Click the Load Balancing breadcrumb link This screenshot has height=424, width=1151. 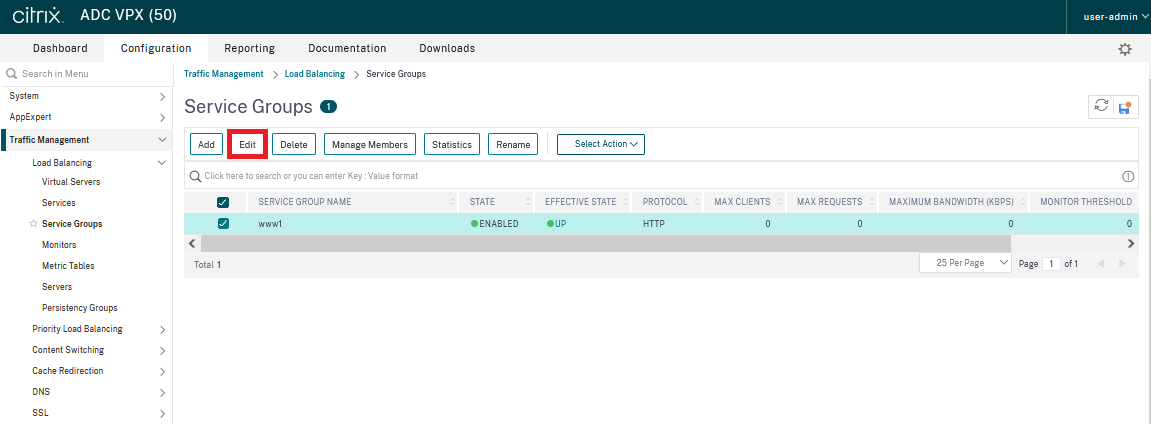(314, 74)
